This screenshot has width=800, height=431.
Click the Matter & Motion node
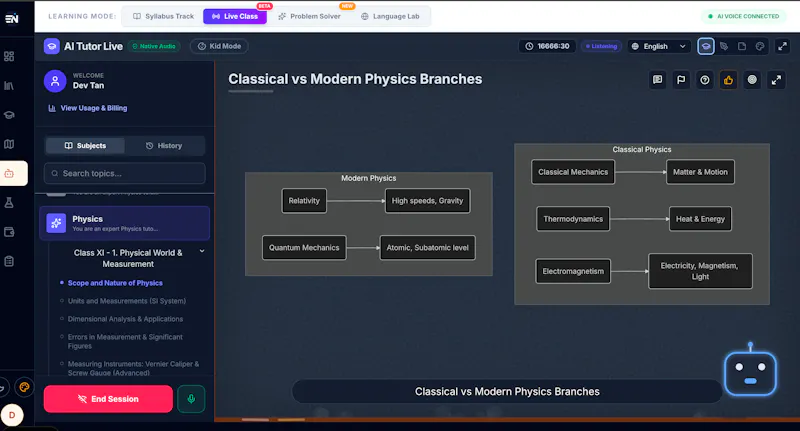coord(700,172)
